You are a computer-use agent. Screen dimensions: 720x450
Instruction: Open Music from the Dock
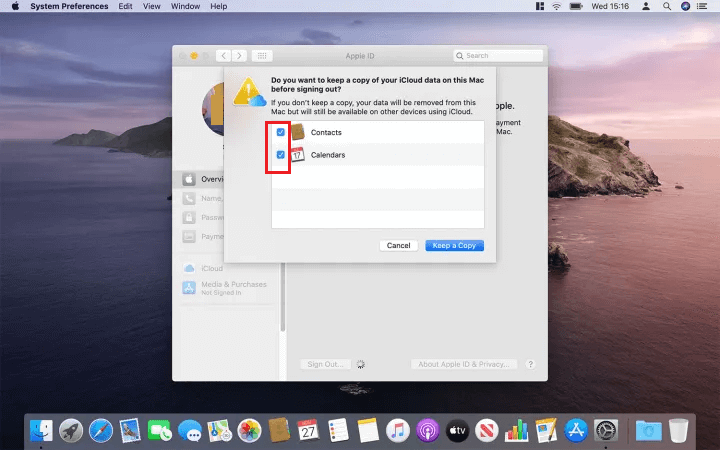pos(398,431)
